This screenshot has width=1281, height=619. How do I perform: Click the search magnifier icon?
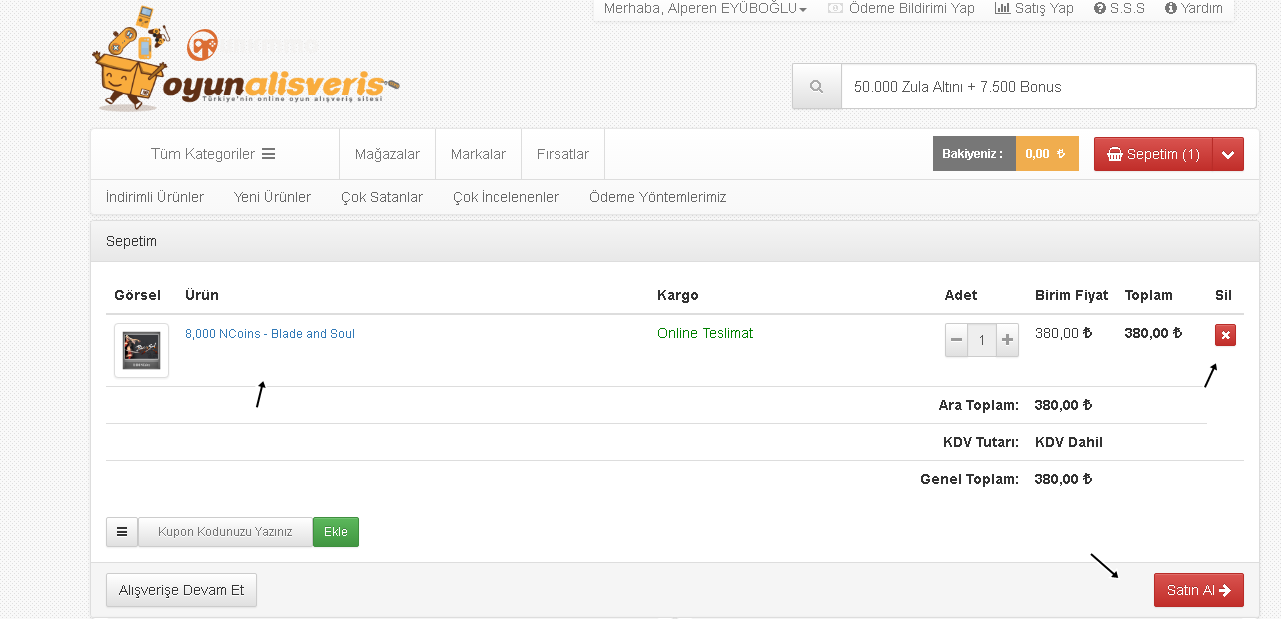pyautogui.click(x=817, y=87)
